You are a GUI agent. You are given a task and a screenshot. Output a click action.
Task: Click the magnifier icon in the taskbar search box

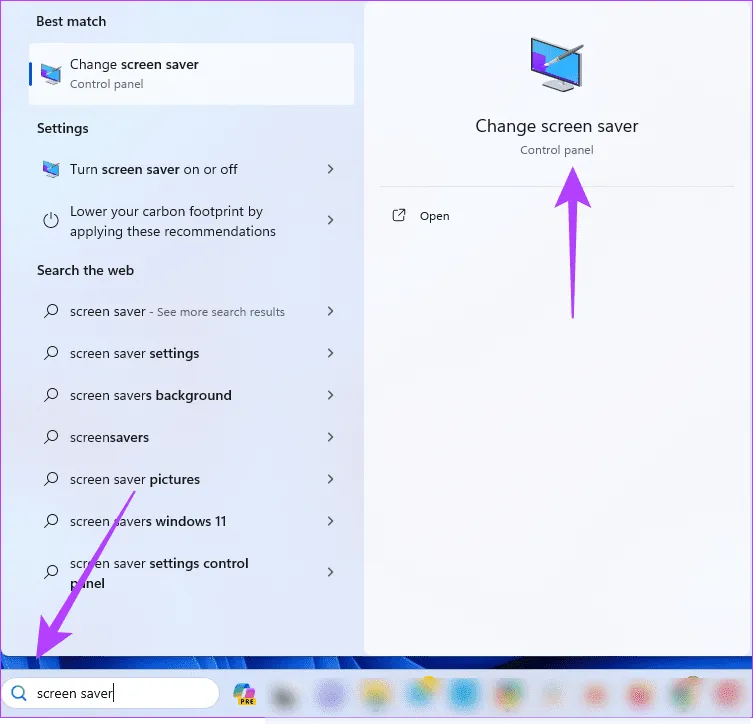coord(19,693)
